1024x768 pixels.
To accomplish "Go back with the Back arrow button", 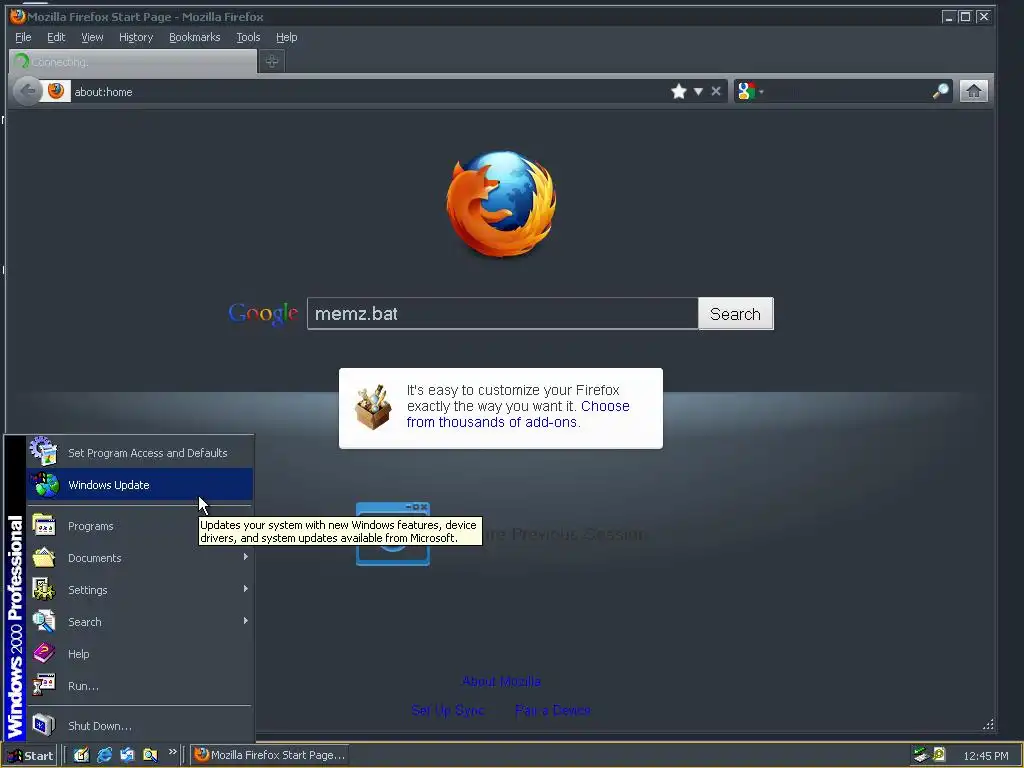I will coord(27,91).
